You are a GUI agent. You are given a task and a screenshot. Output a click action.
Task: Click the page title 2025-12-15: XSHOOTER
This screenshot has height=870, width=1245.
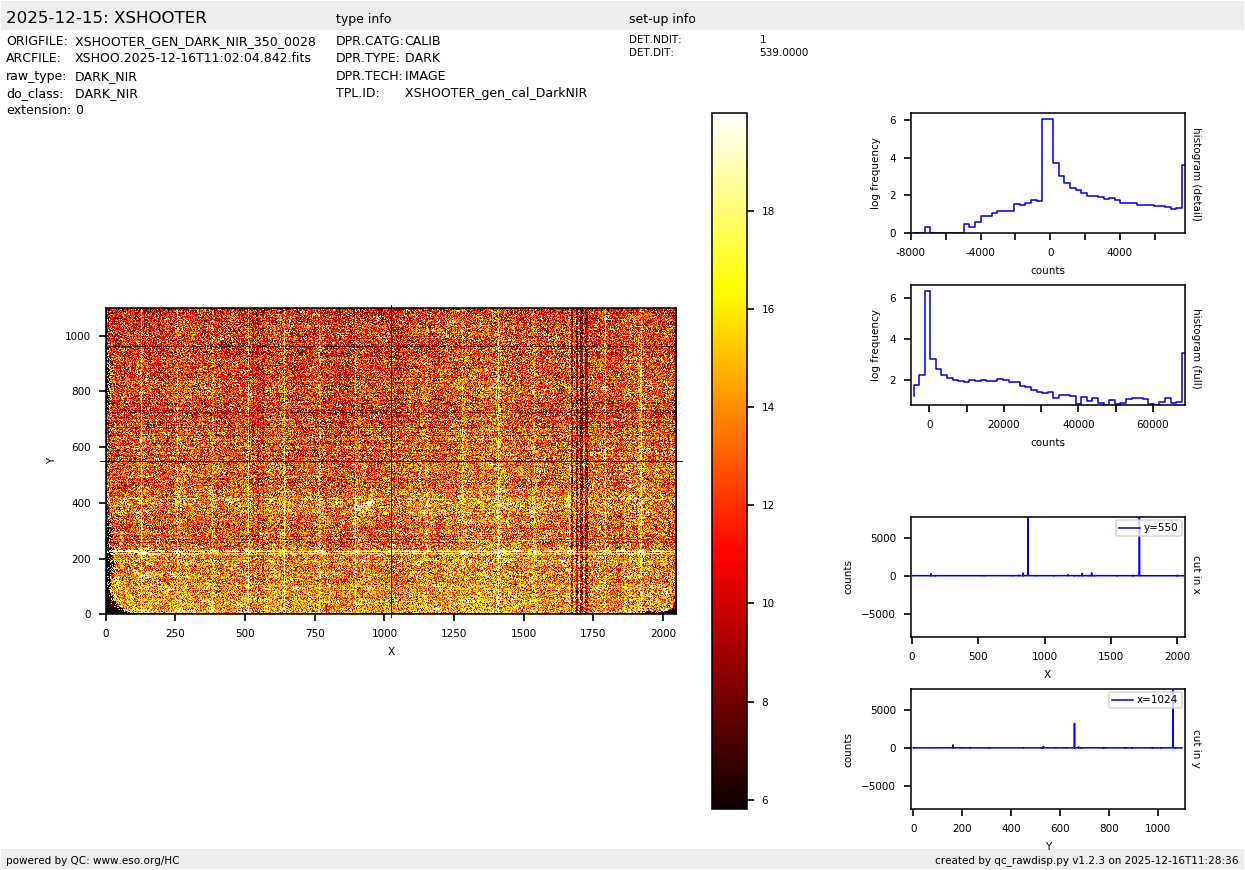pyautogui.click(x=106, y=18)
